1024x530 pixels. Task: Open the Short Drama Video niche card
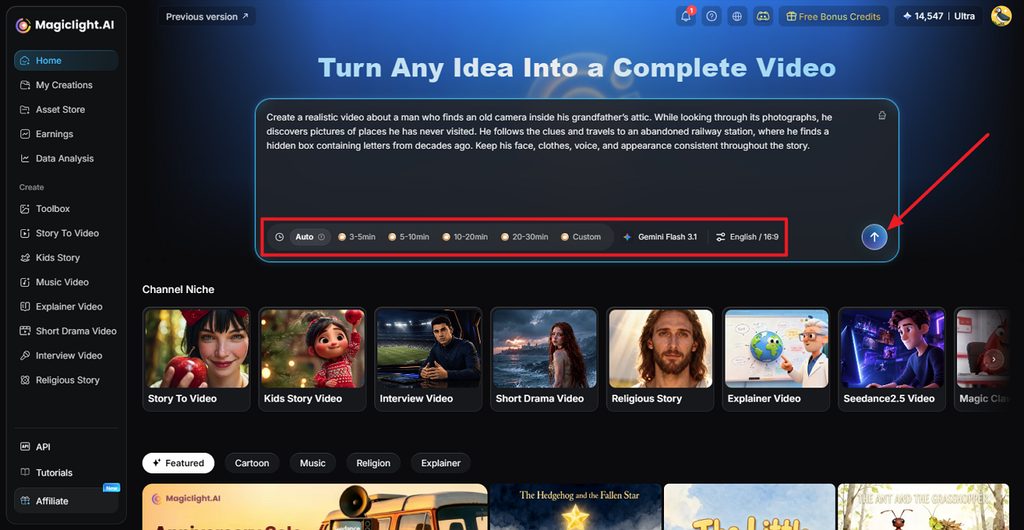click(x=544, y=359)
